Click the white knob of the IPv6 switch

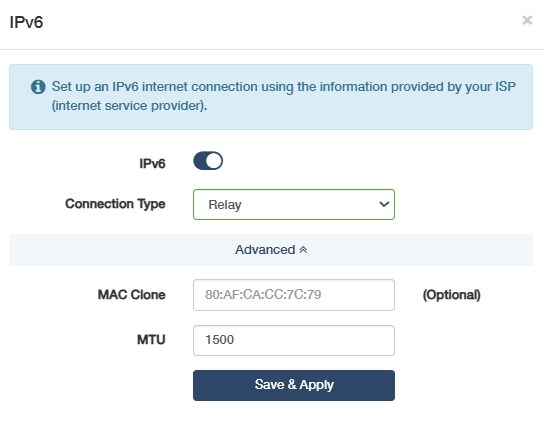pos(214,161)
